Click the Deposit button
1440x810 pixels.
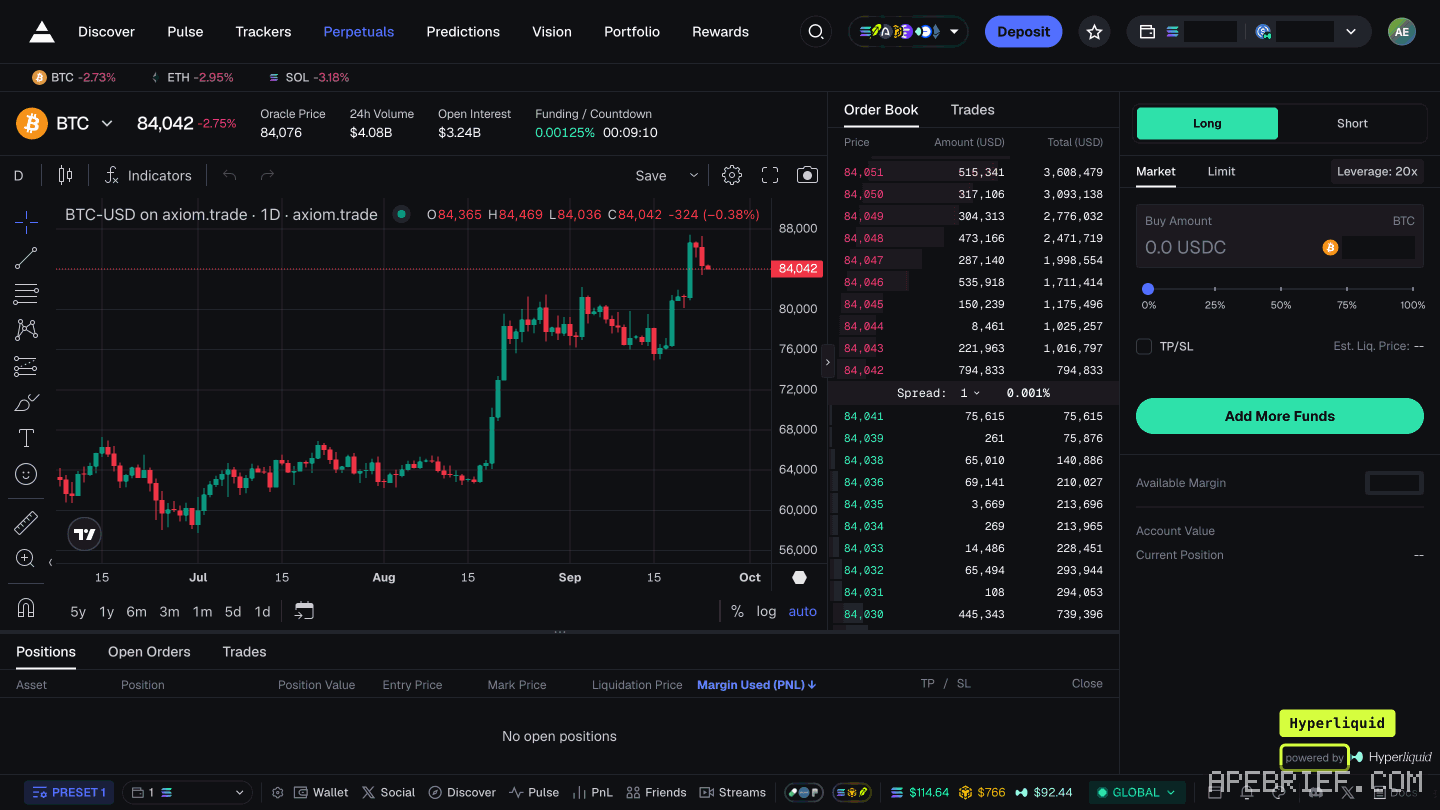pyautogui.click(x=1023, y=32)
